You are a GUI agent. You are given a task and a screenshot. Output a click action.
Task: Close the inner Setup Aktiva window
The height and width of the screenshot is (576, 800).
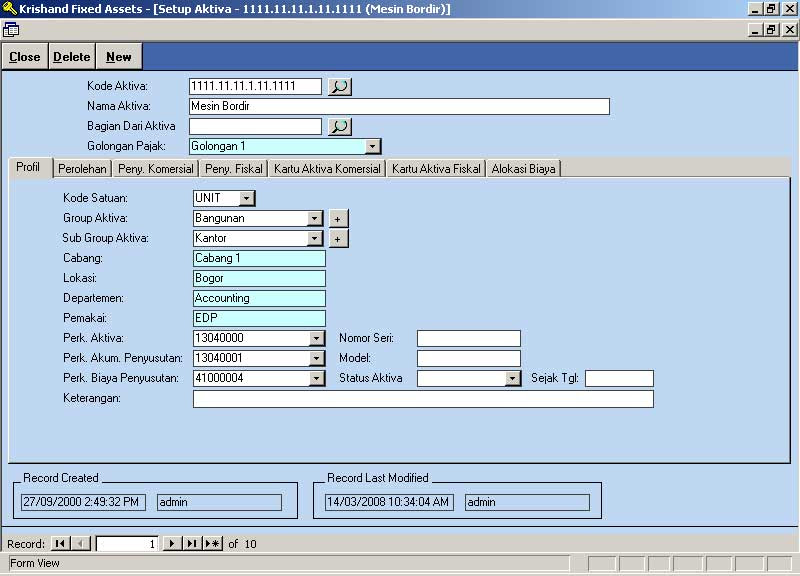tap(789, 30)
